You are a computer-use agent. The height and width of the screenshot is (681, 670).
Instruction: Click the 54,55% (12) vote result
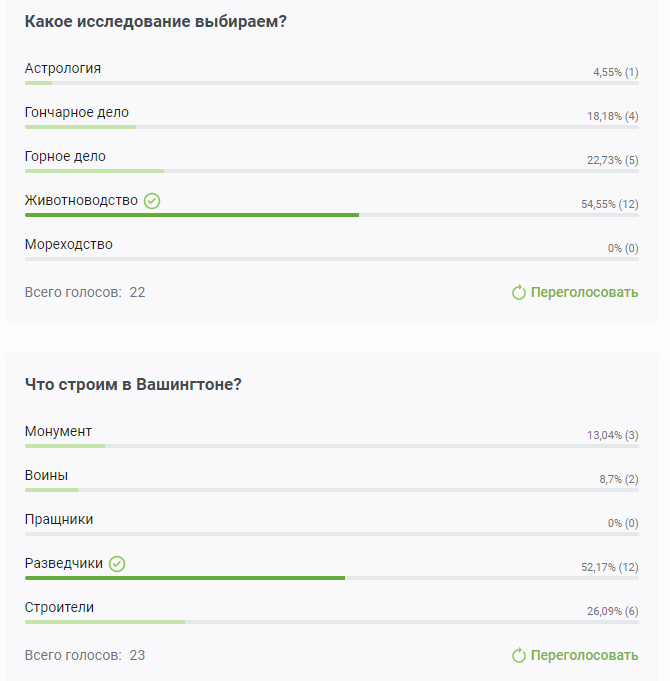pyautogui.click(x=609, y=204)
